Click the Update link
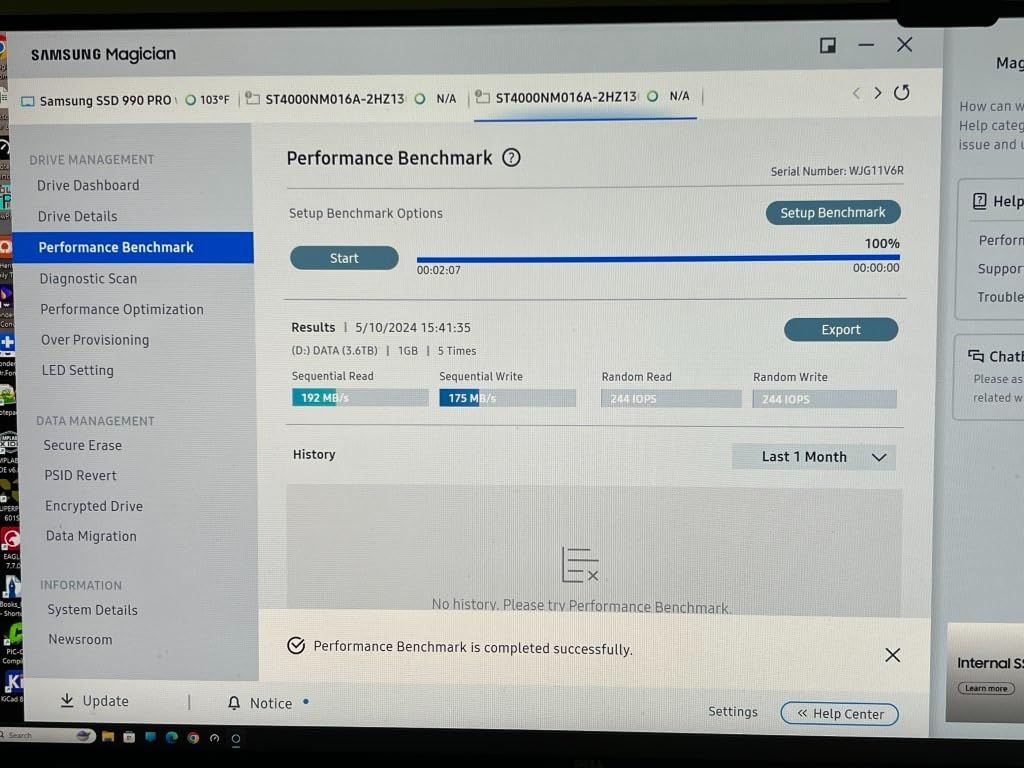 tap(106, 701)
